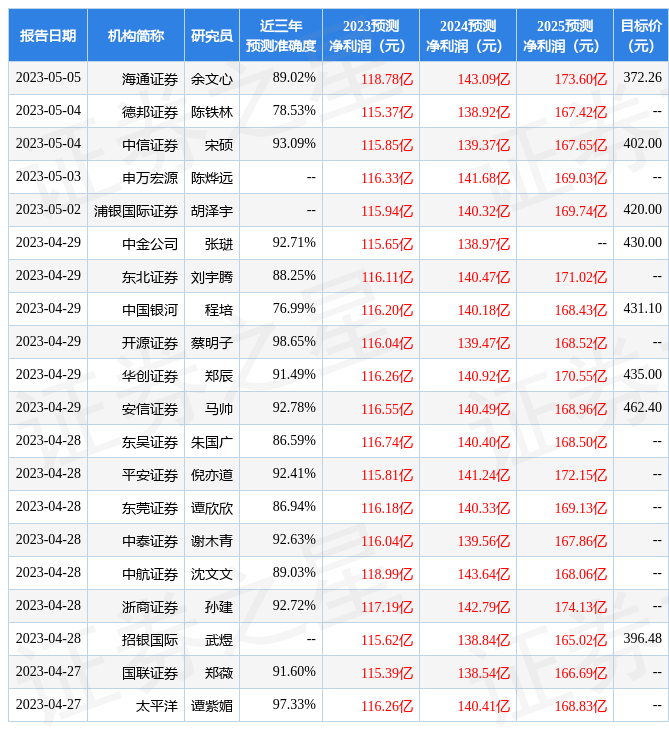Click 2025 forecast 174.13亿

[x=581, y=608]
